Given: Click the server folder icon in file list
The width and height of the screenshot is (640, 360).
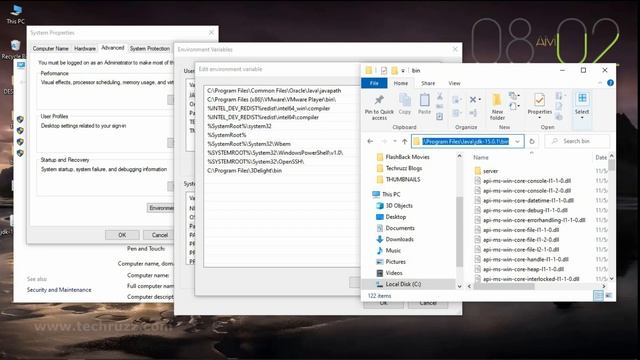Looking at the screenshot, I should (x=478, y=171).
